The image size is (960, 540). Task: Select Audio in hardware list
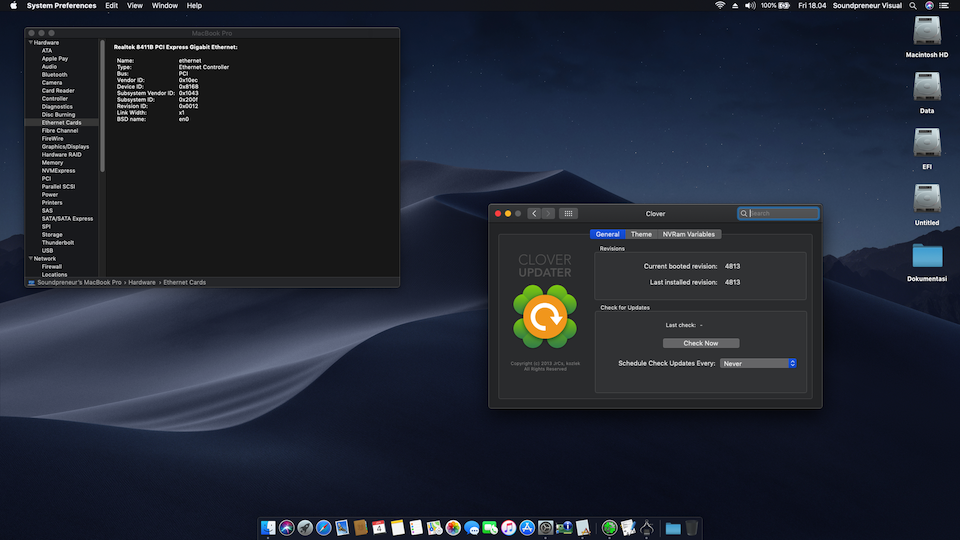tap(49, 67)
